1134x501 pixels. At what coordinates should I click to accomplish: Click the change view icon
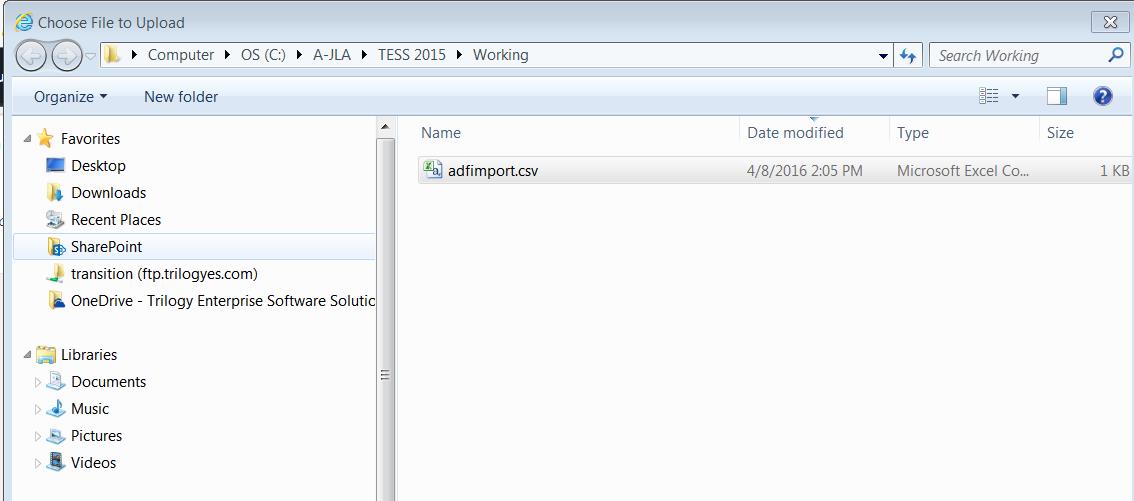pyautogui.click(x=989, y=96)
